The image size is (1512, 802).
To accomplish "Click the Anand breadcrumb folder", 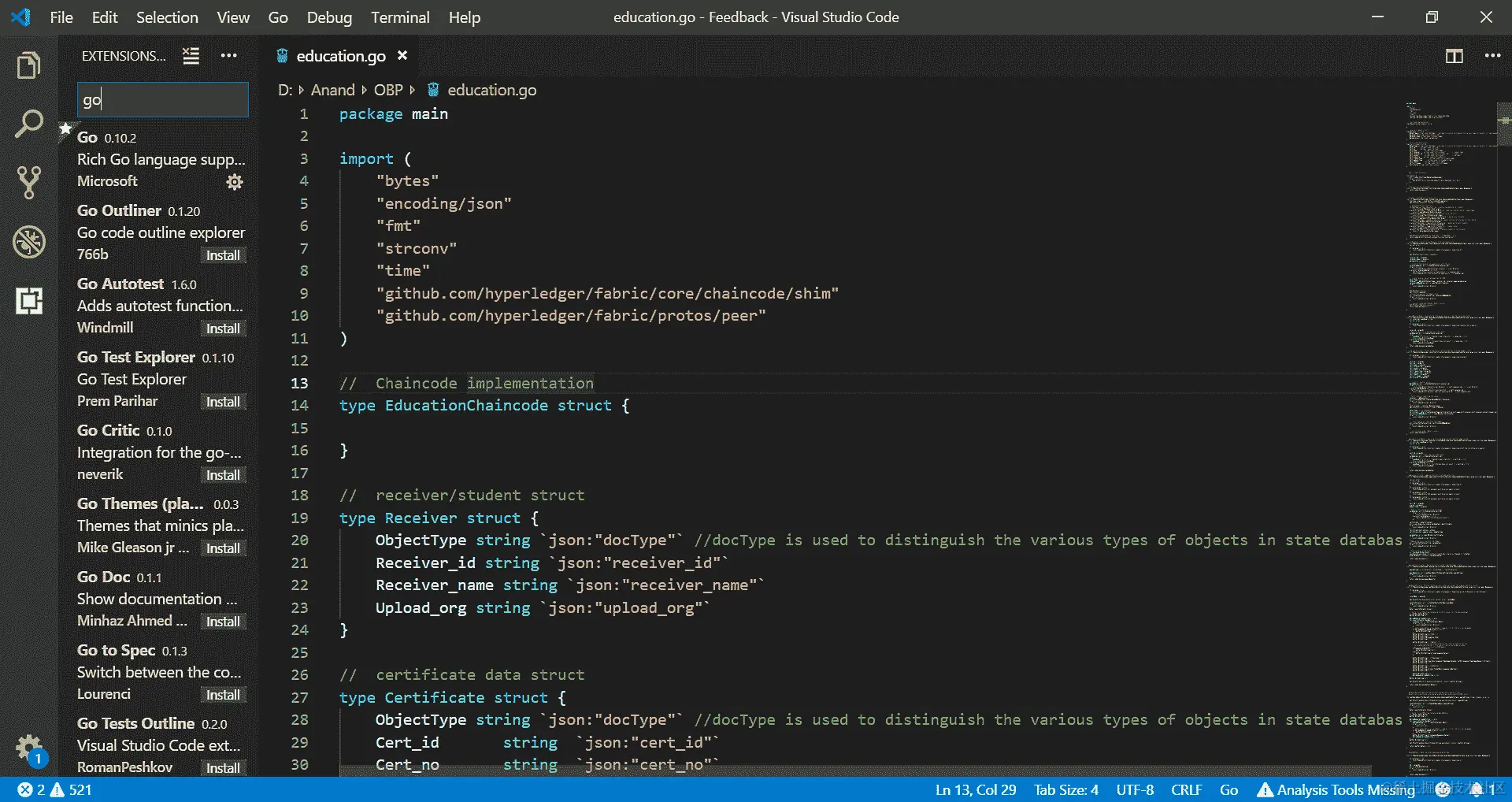I will point(332,90).
